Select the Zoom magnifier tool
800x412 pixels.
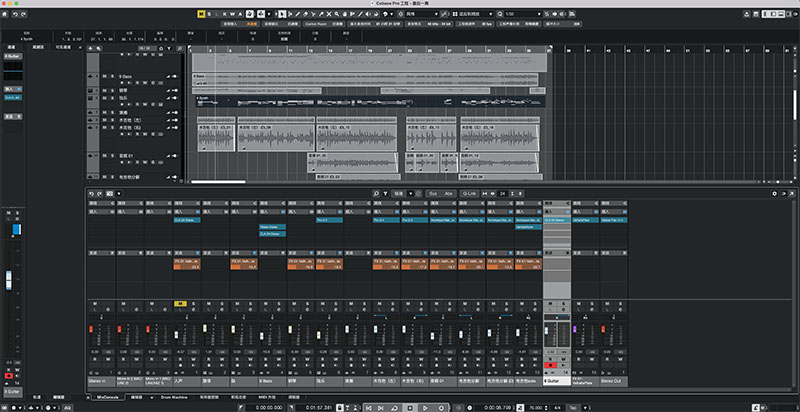click(337, 14)
